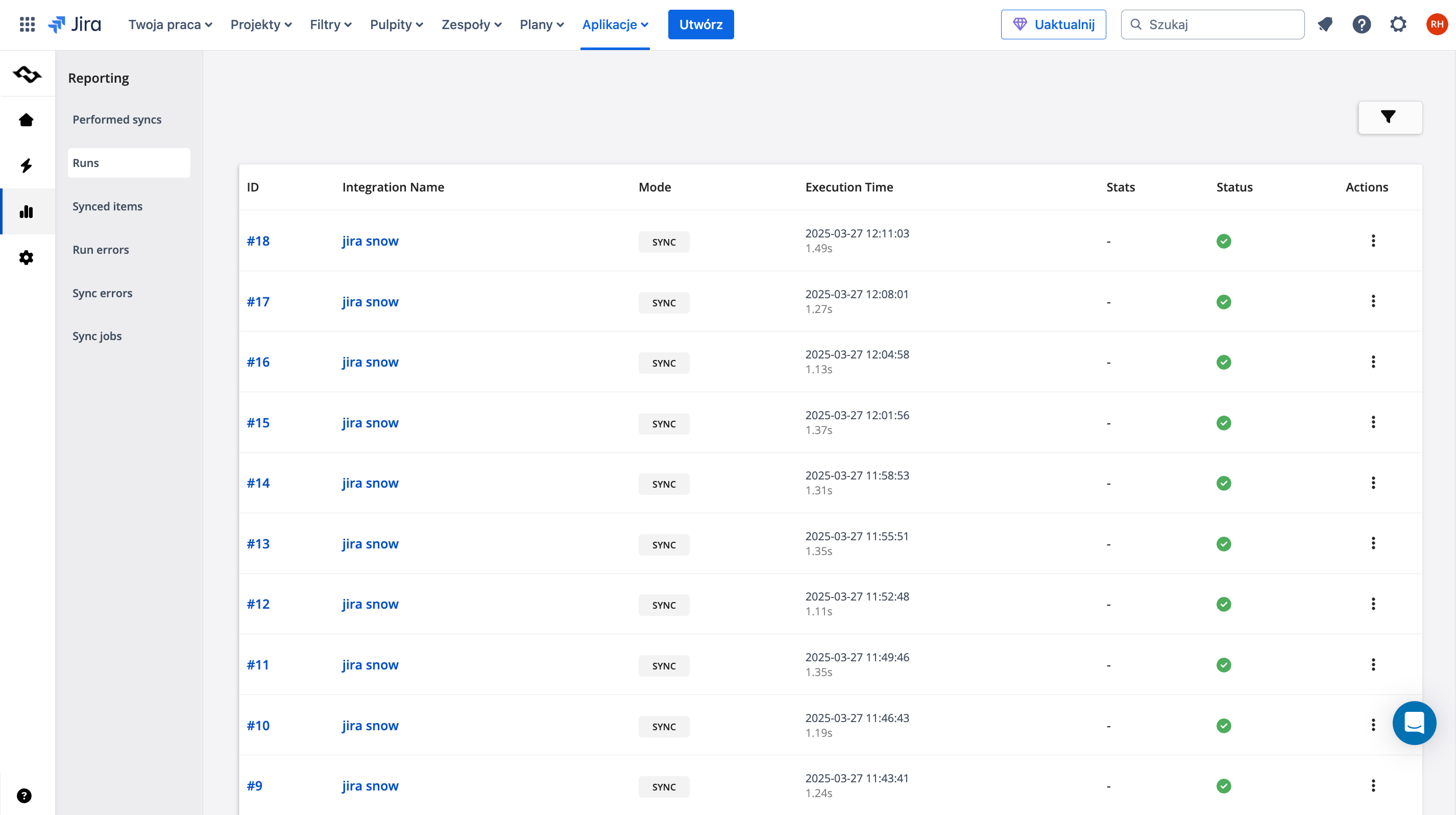Open the lightning bolt integrations icon
Image resolution: width=1456 pixels, height=815 pixels.
pyautogui.click(x=26, y=165)
